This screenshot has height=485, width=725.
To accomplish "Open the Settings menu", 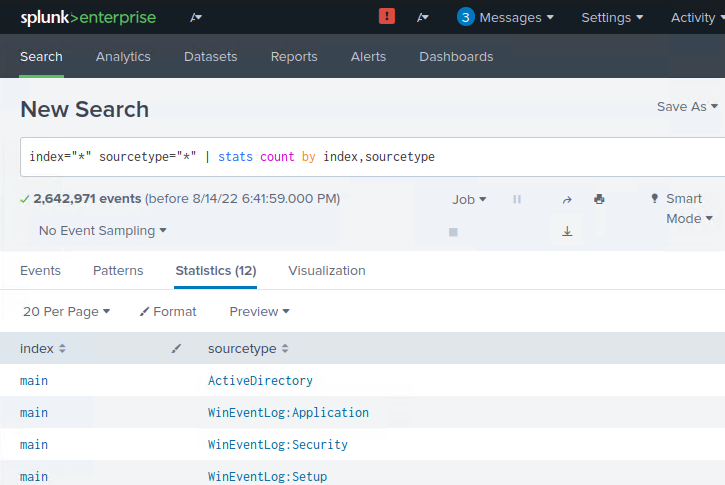I will coord(612,18).
